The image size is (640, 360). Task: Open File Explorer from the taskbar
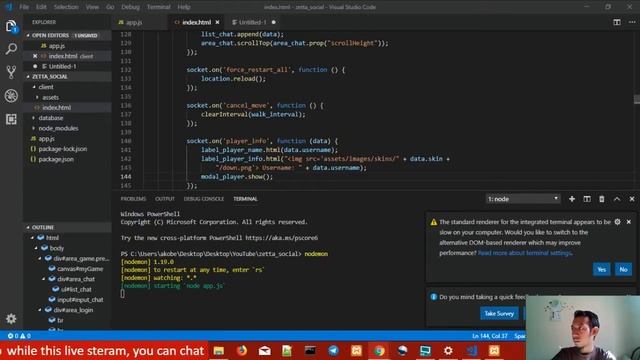219,351
